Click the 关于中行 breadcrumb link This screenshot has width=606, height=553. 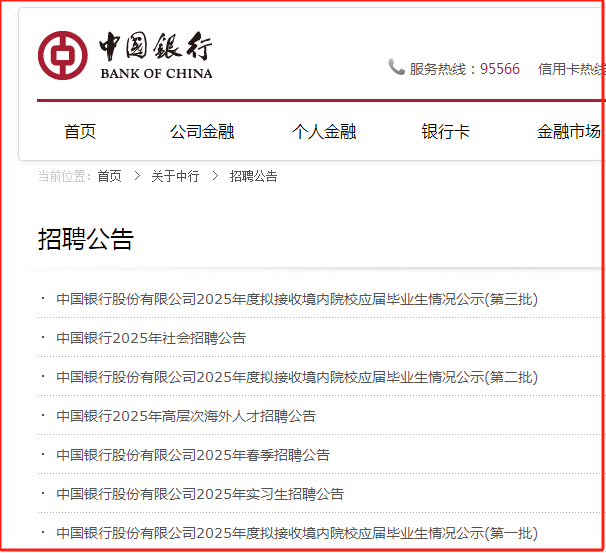click(175, 176)
